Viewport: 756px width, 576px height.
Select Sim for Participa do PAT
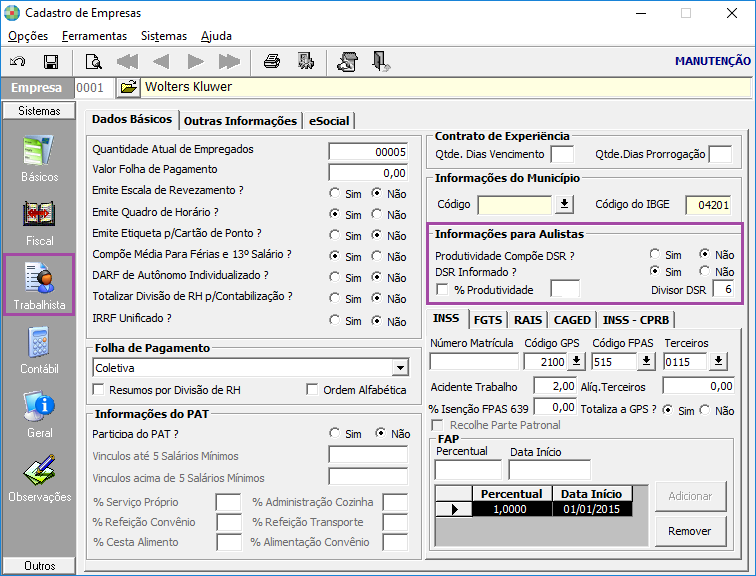point(334,433)
